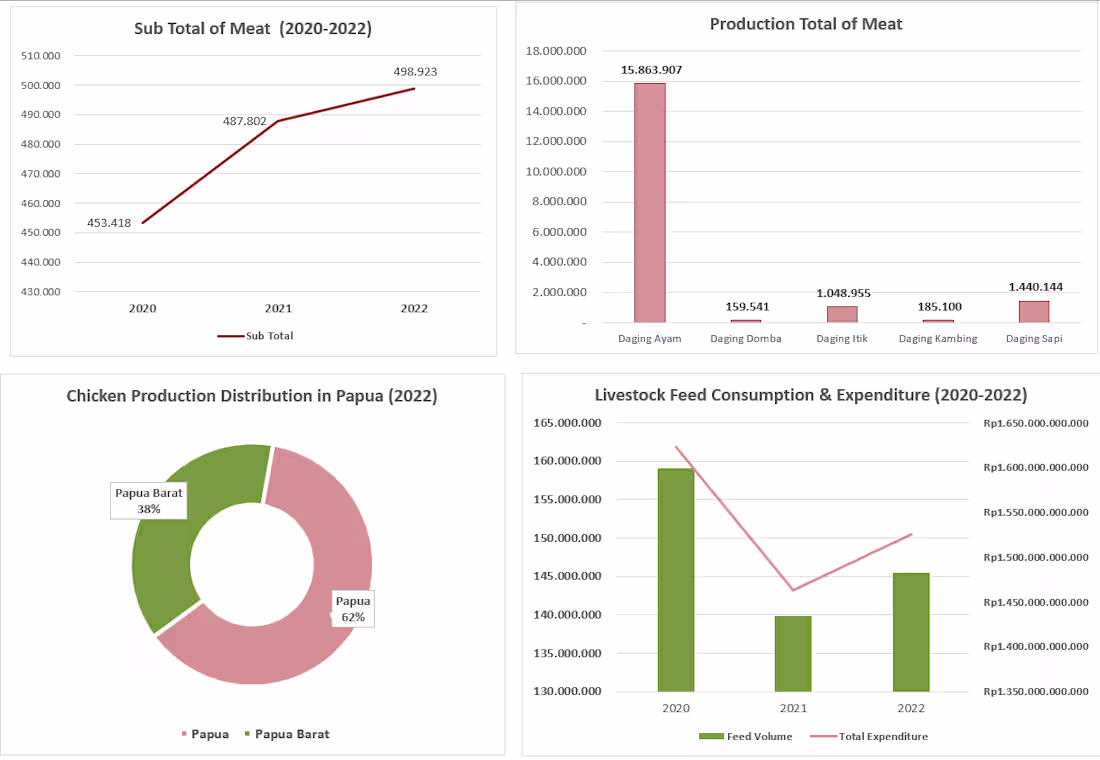
Task: Select the Daging Domba axis label
Action: pyautogui.click(x=746, y=339)
